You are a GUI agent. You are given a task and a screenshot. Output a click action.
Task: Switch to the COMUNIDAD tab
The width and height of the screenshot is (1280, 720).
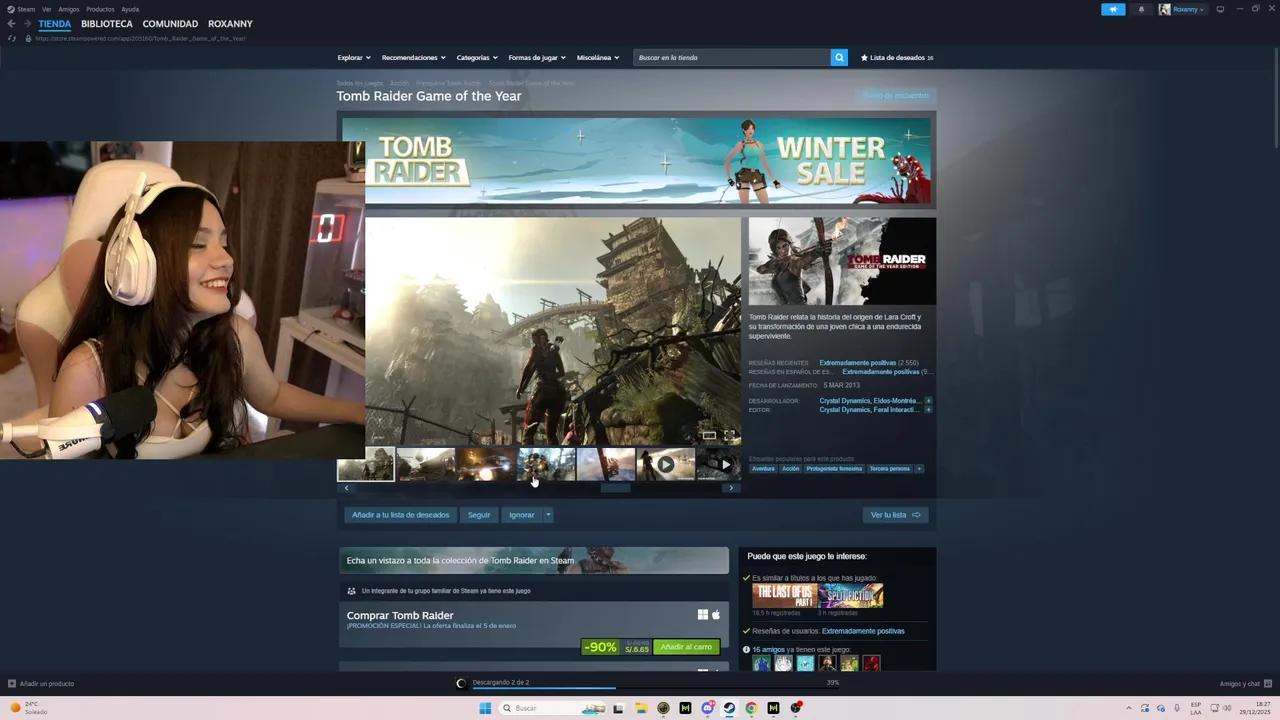tap(170, 24)
